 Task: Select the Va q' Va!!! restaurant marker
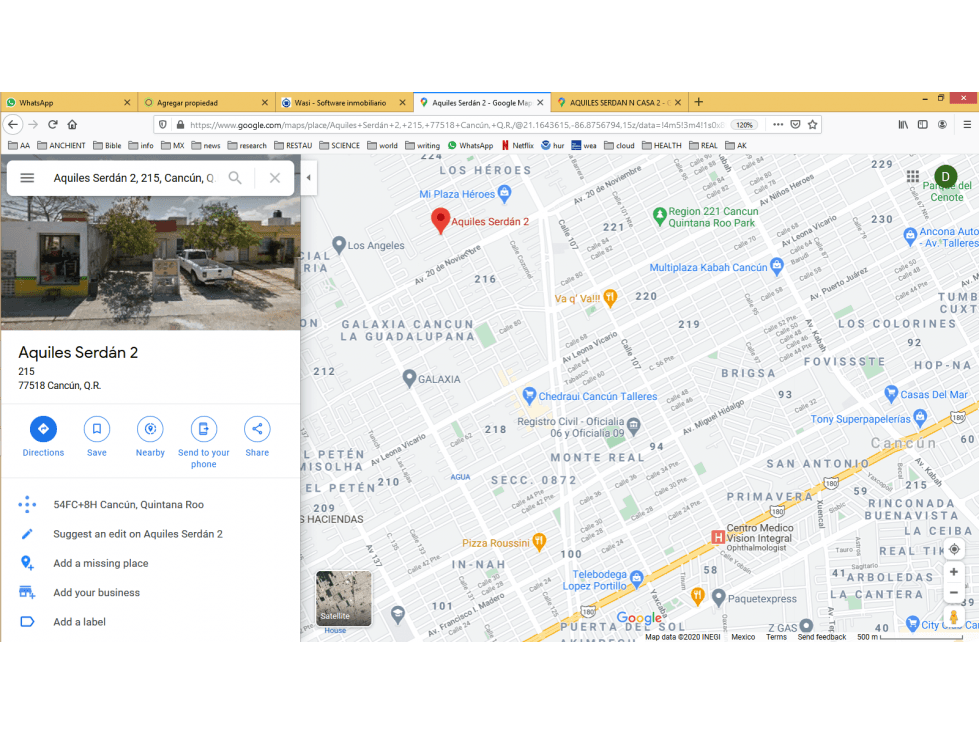pos(611,298)
